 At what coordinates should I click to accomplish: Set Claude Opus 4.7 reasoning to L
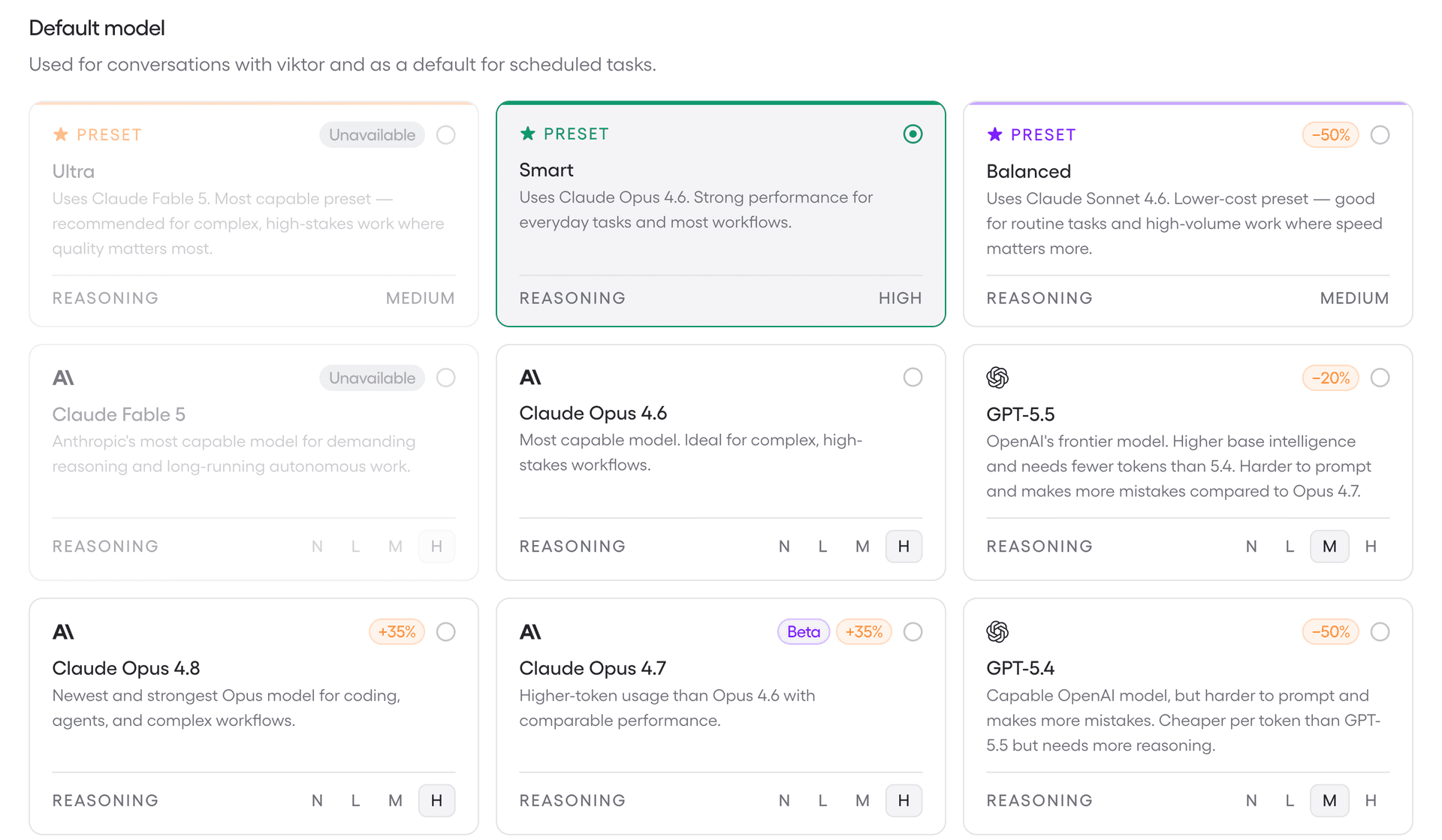click(822, 801)
